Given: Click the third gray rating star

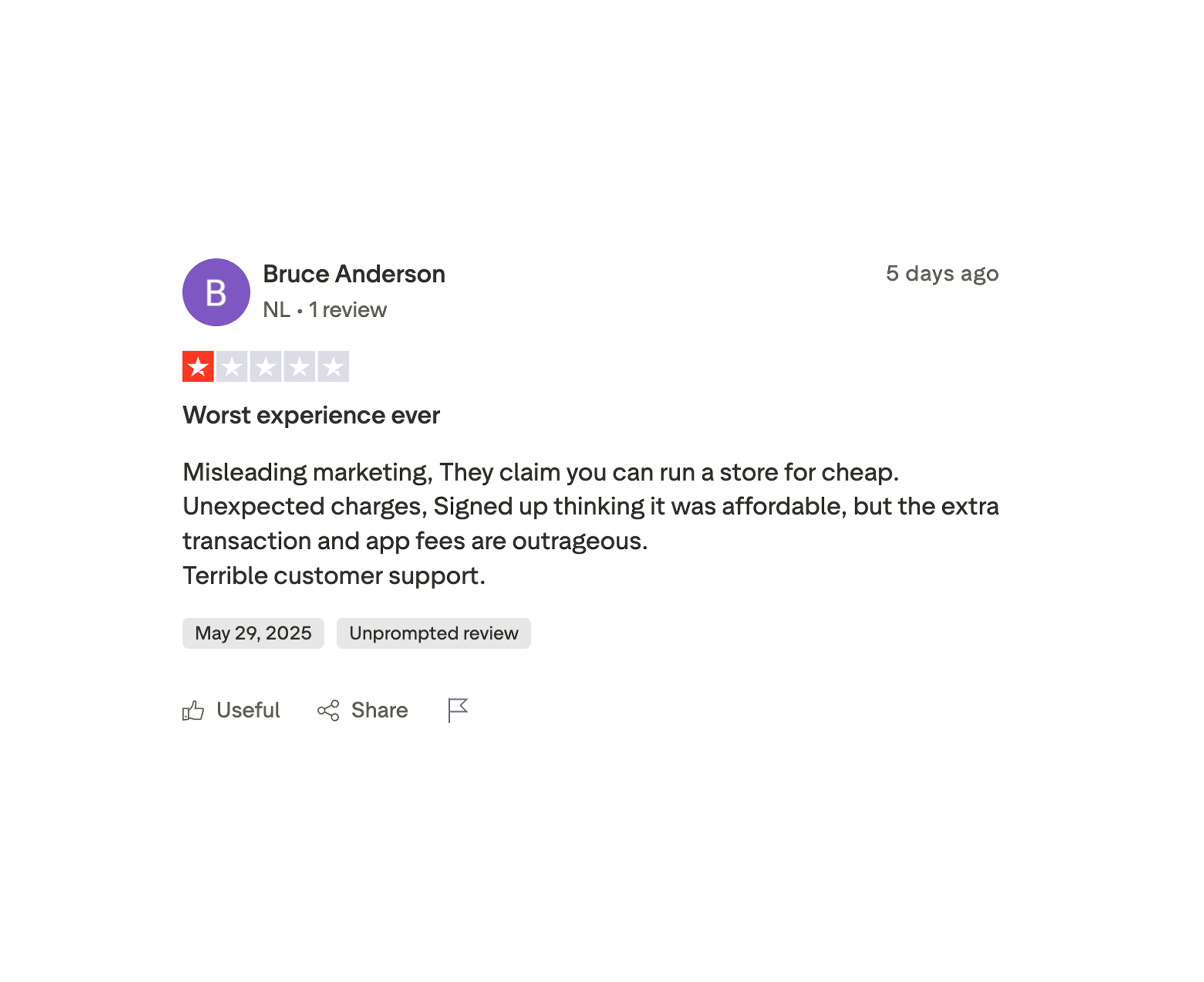Looking at the screenshot, I should tap(266, 367).
